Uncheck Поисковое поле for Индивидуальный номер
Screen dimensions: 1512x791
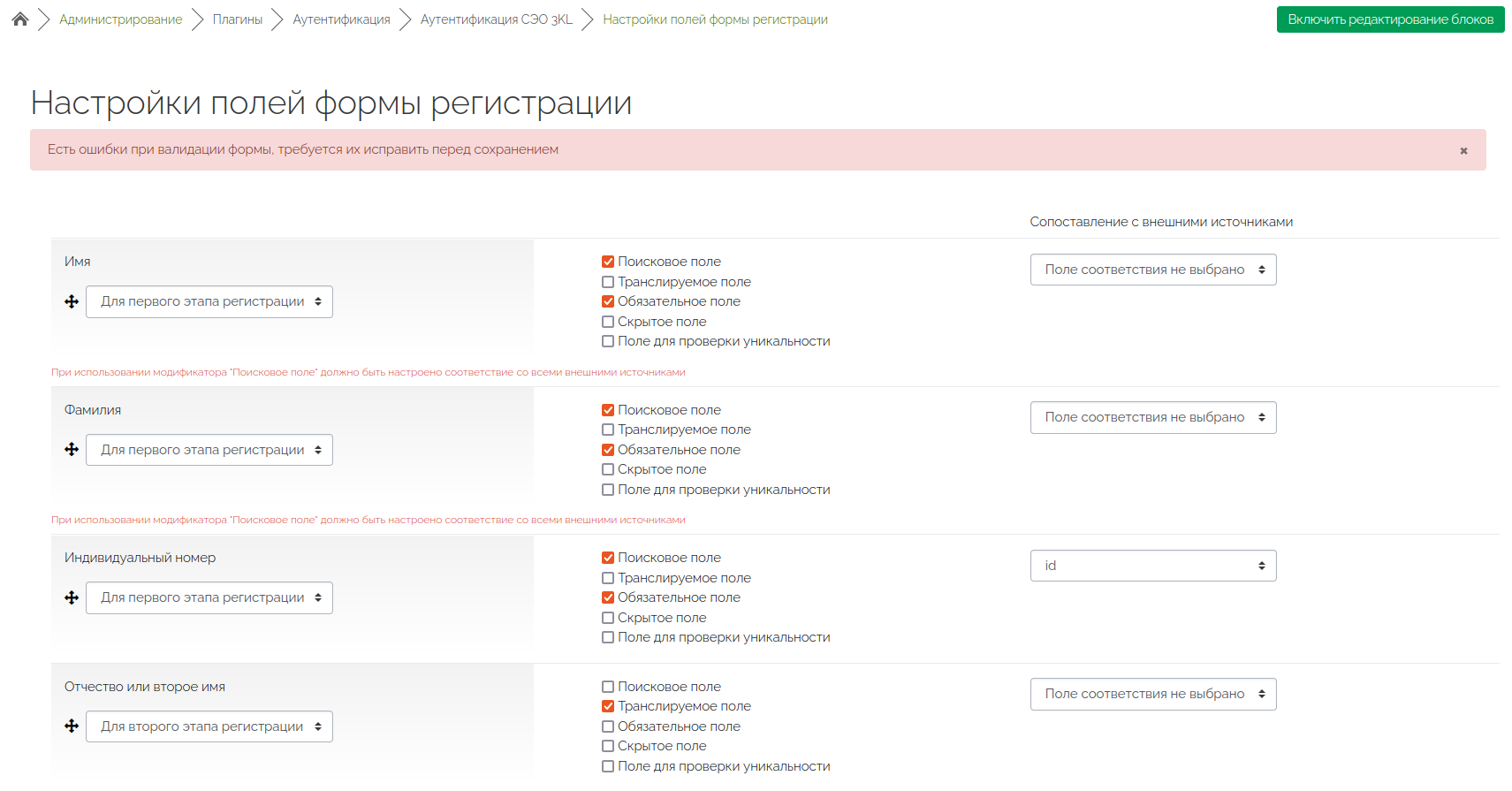click(608, 558)
